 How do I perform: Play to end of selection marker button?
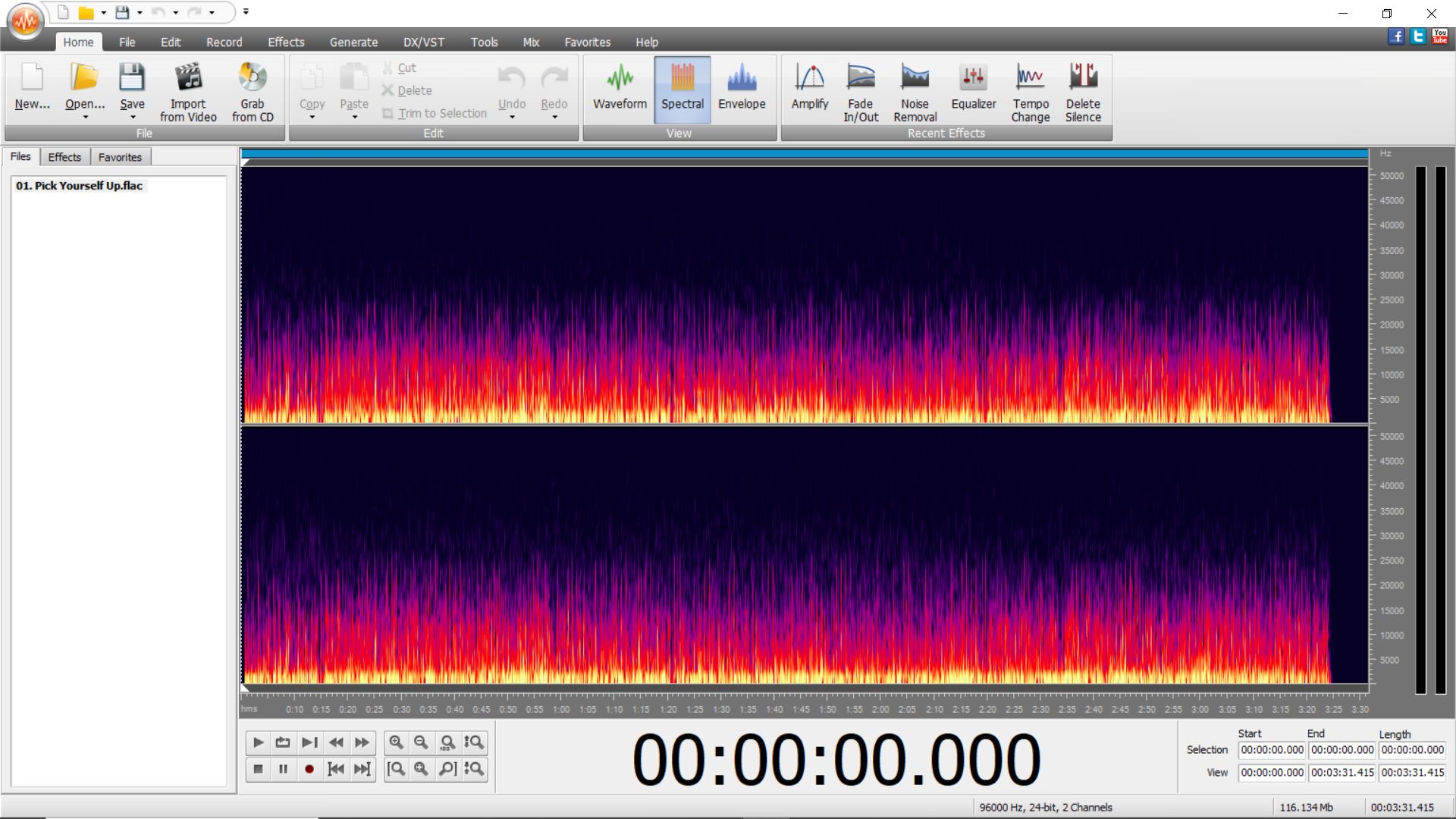309,742
